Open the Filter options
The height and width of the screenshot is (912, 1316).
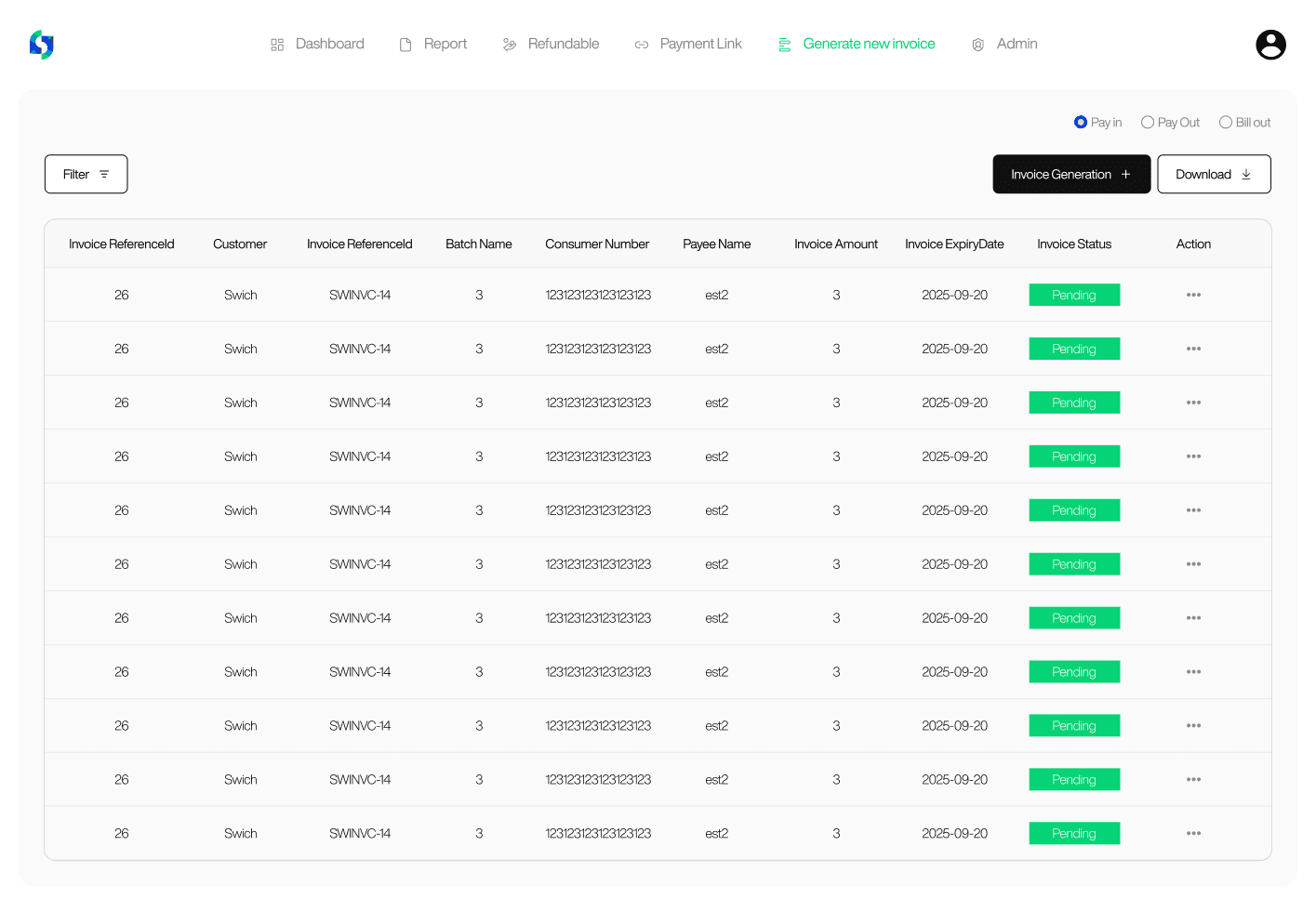point(86,174)
